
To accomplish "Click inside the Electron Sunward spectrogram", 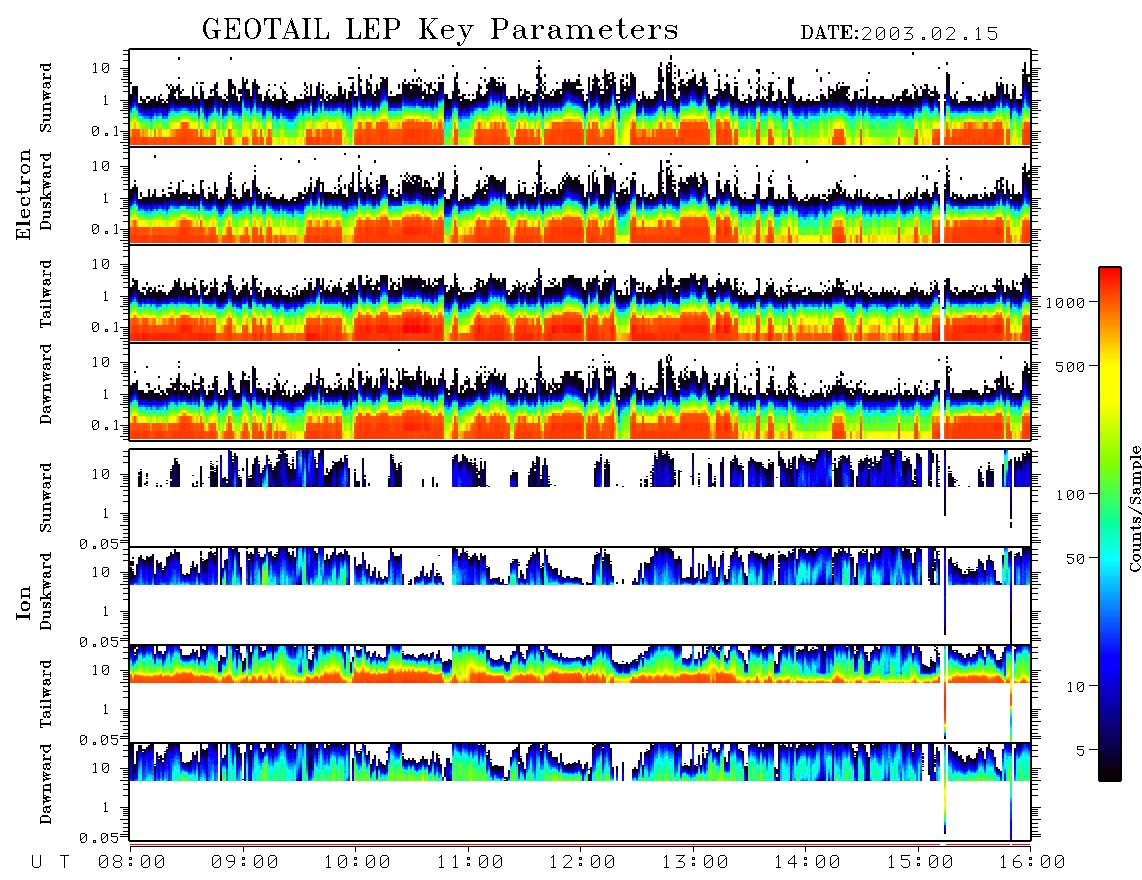I will 580,98.
